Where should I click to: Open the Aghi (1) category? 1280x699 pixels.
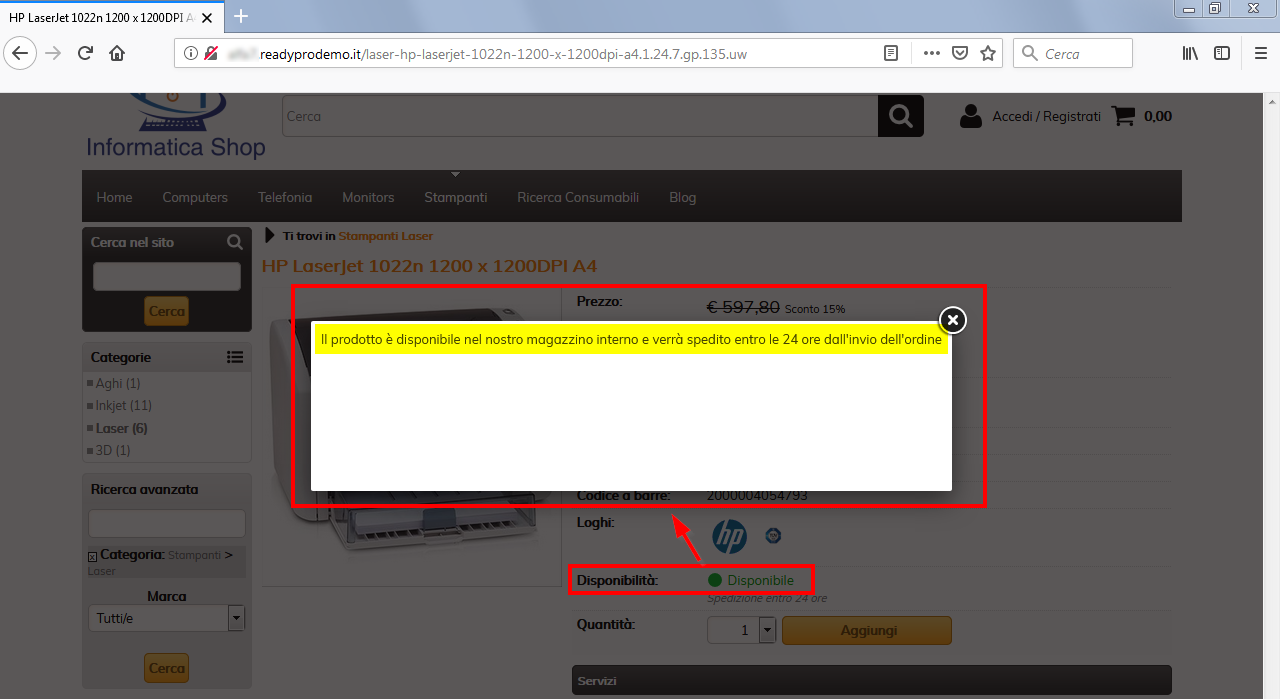click(x=118, y=383)
